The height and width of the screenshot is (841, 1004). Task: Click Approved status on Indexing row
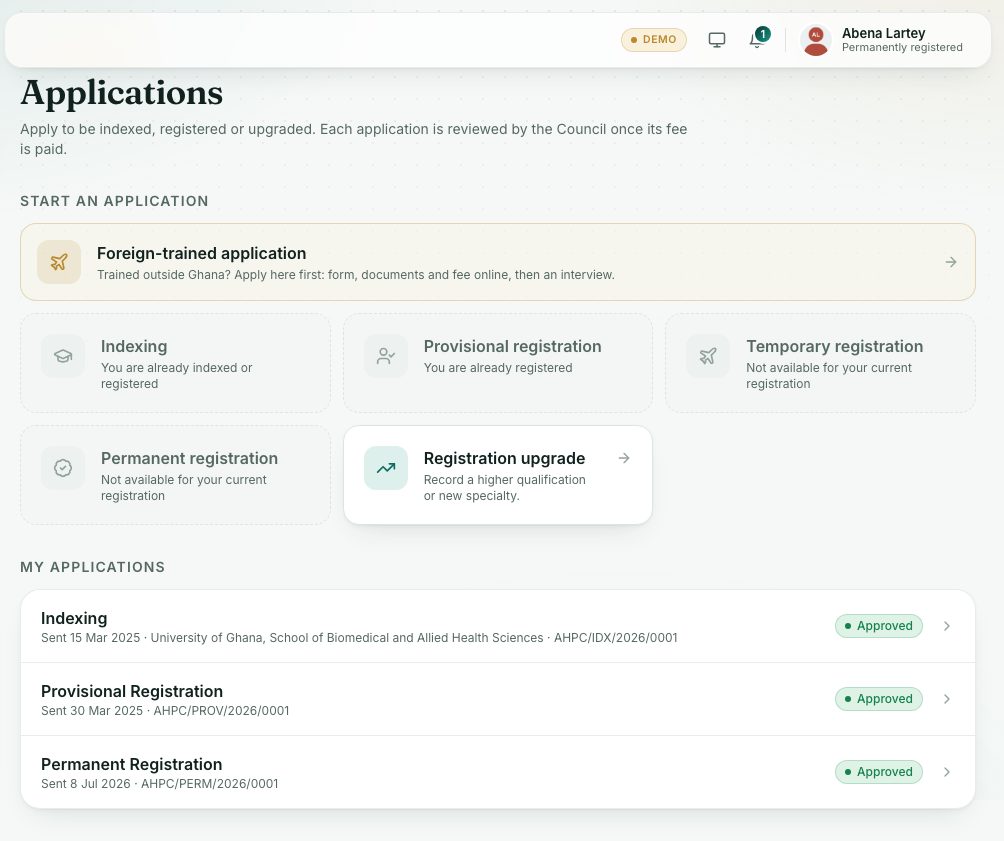tap(878, 626)
